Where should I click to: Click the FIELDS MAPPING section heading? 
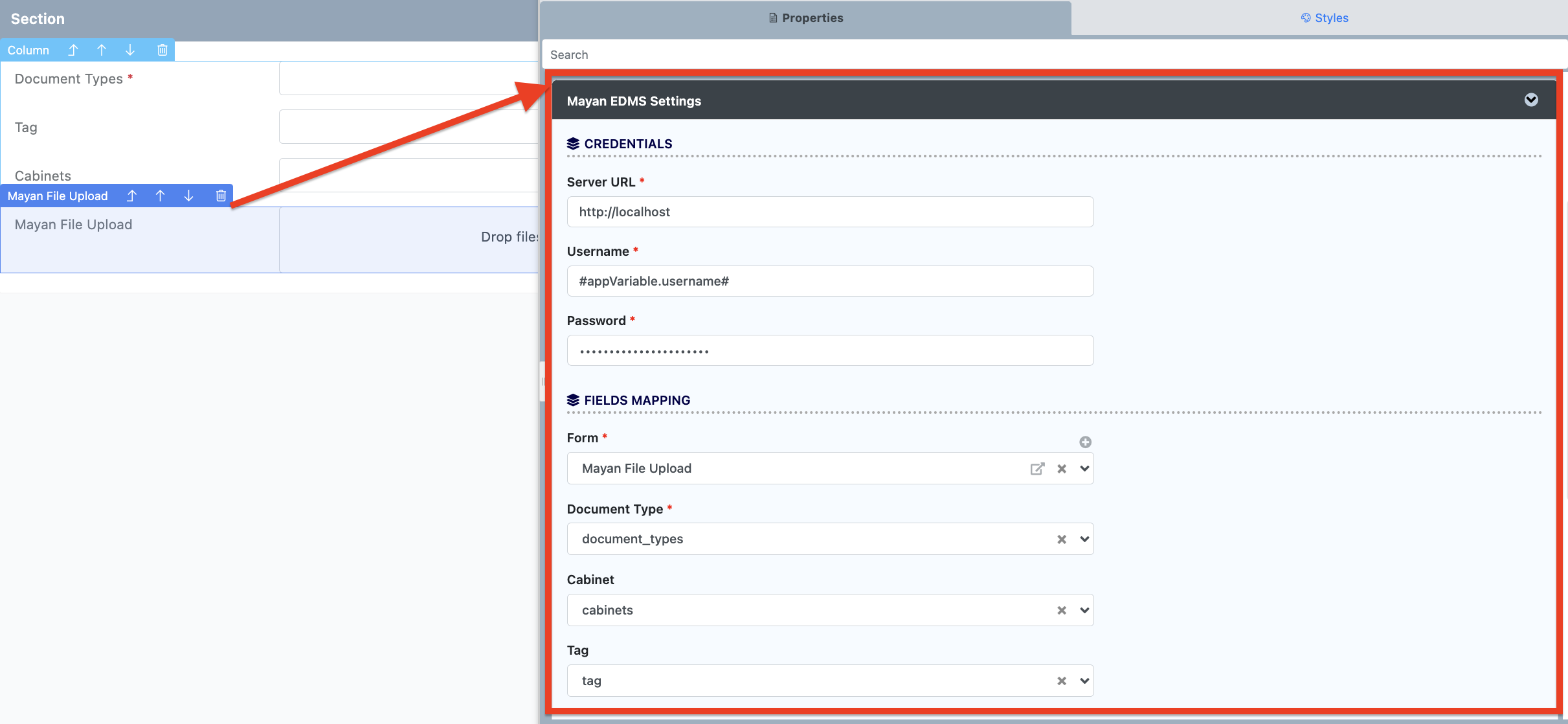pos(637,400)
